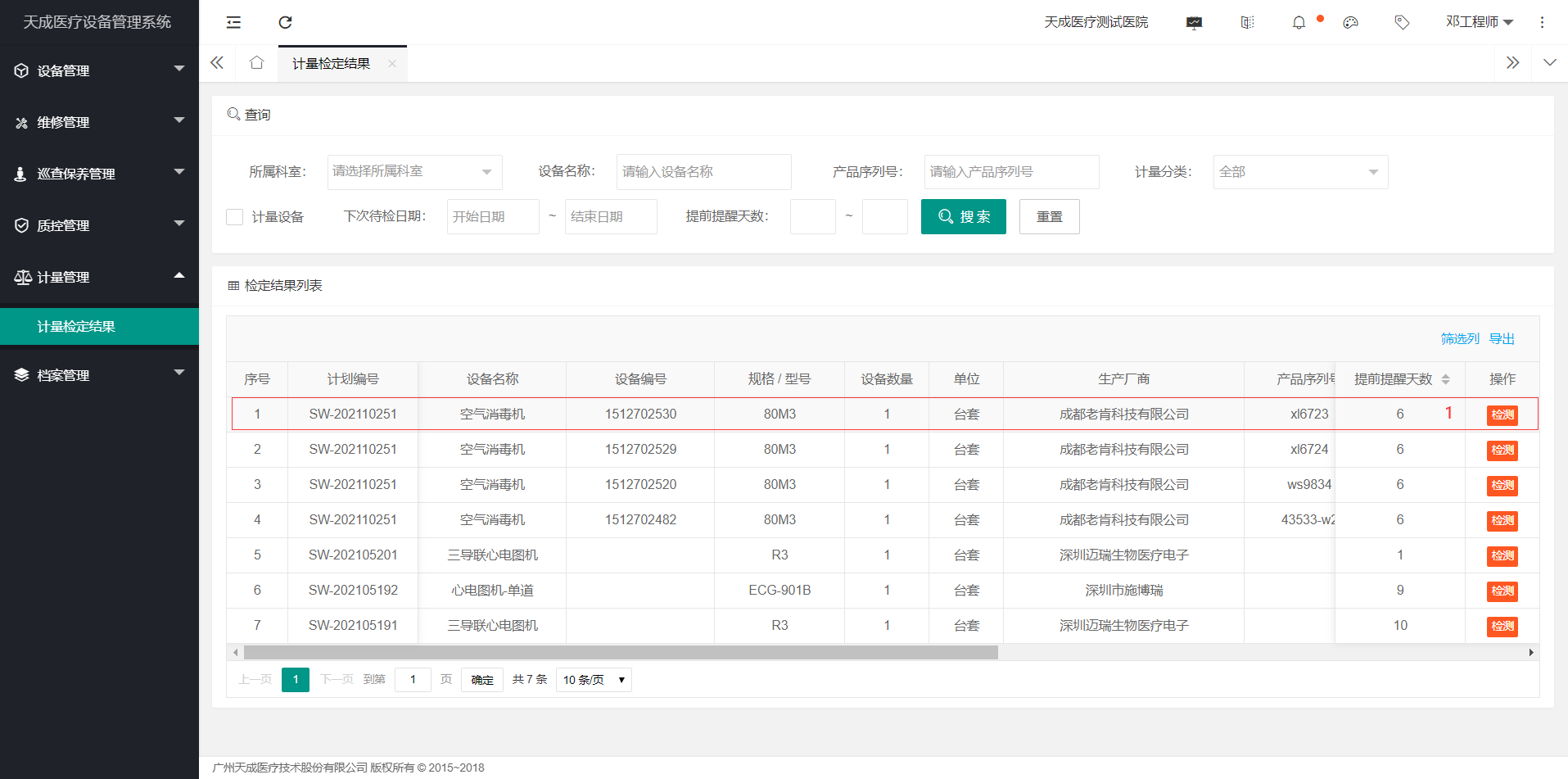This screenshot has width=1568, height=779.
Task: Click the 生产厂商 column header
Action: click(x=1123, y=379)
